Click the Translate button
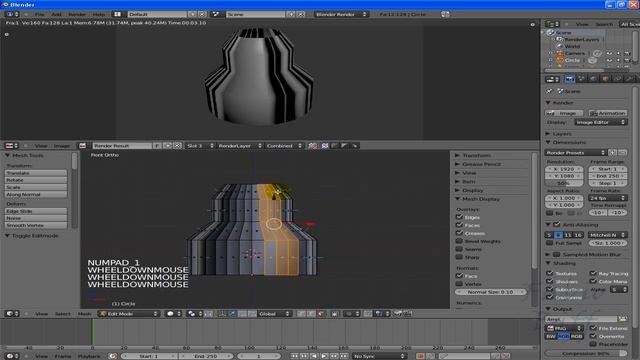 [x=36, y=173]
